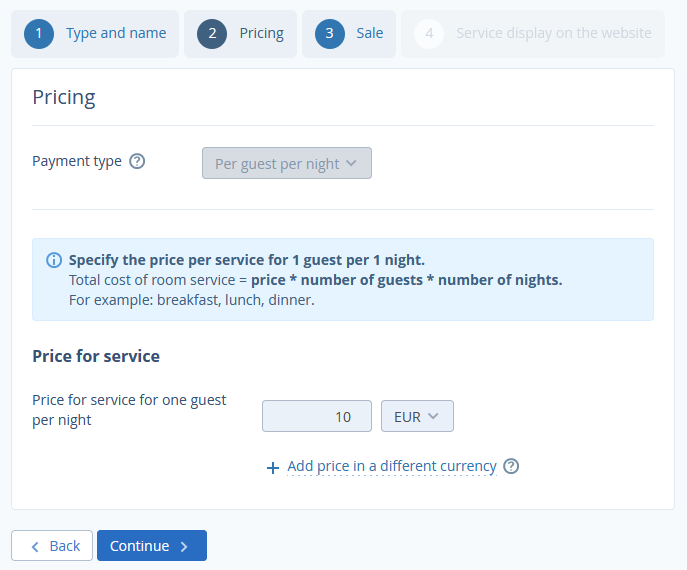Open help icon next to Add price link
Screen dimensions: 687x570
511,466
